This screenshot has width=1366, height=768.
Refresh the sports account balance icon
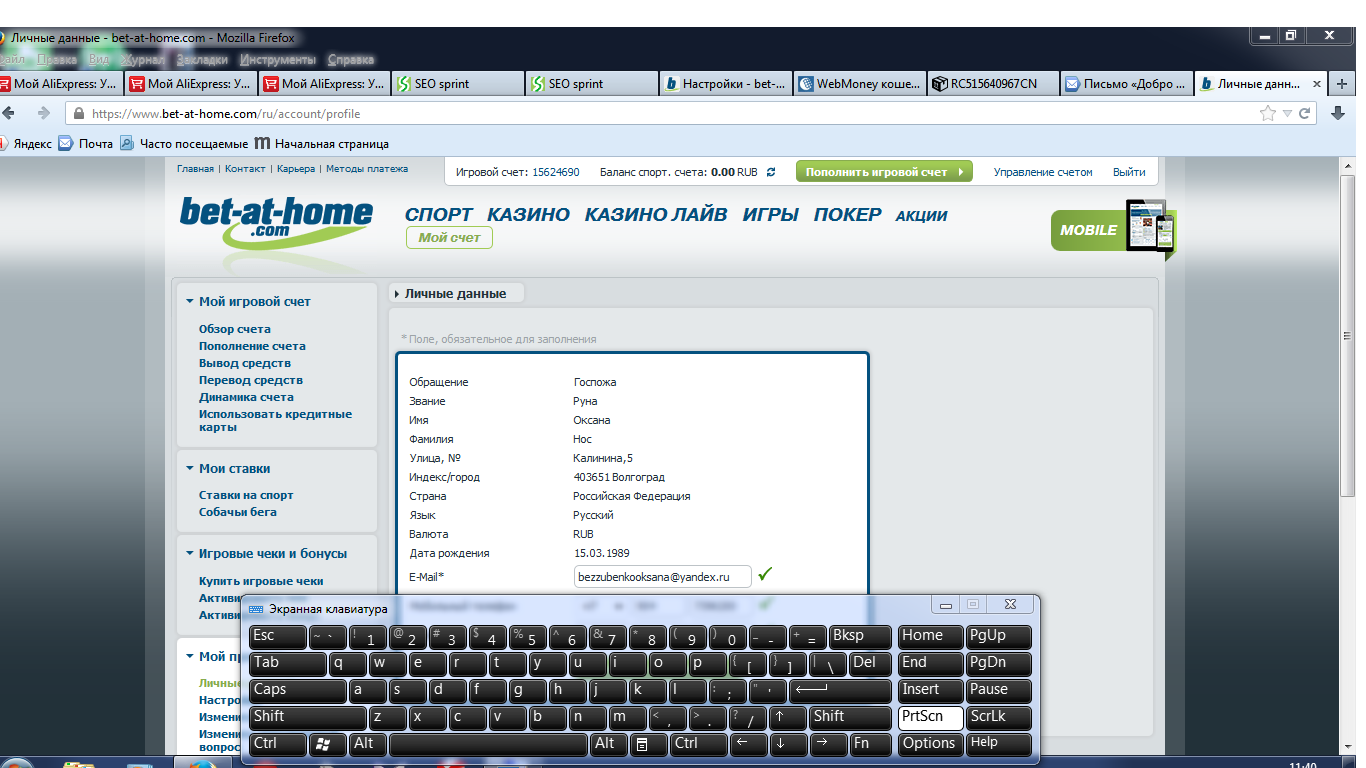(x=771, y=172)
